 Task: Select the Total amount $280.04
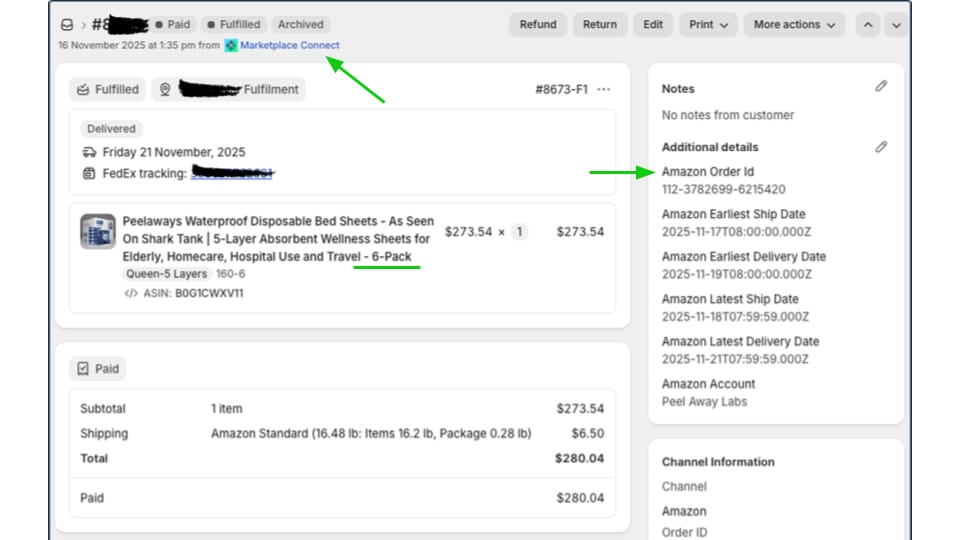pyautogui.click(x=580, y=459)
